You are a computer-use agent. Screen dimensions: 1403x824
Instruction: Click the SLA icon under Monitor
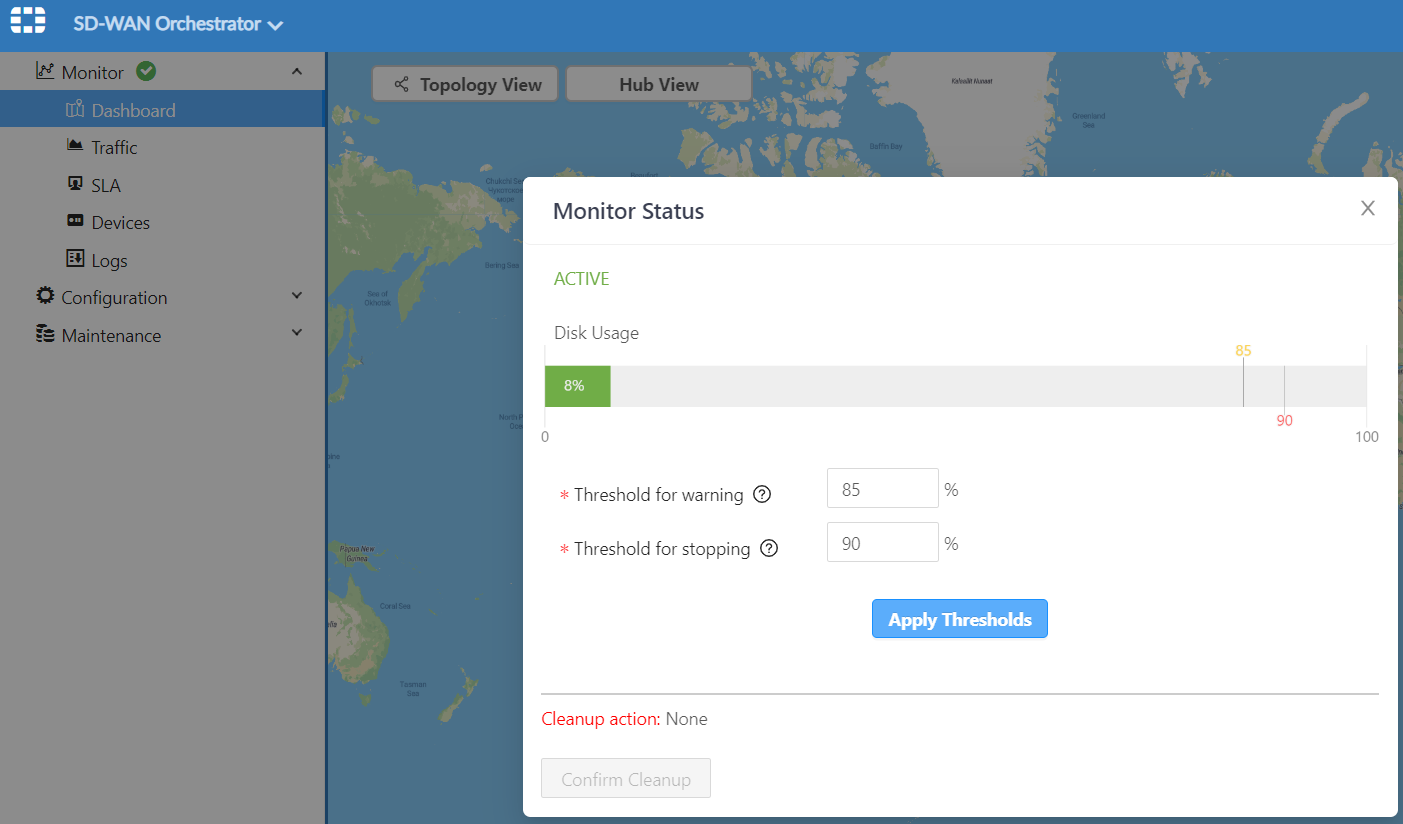pyautogui.click(x=74, y=184)
